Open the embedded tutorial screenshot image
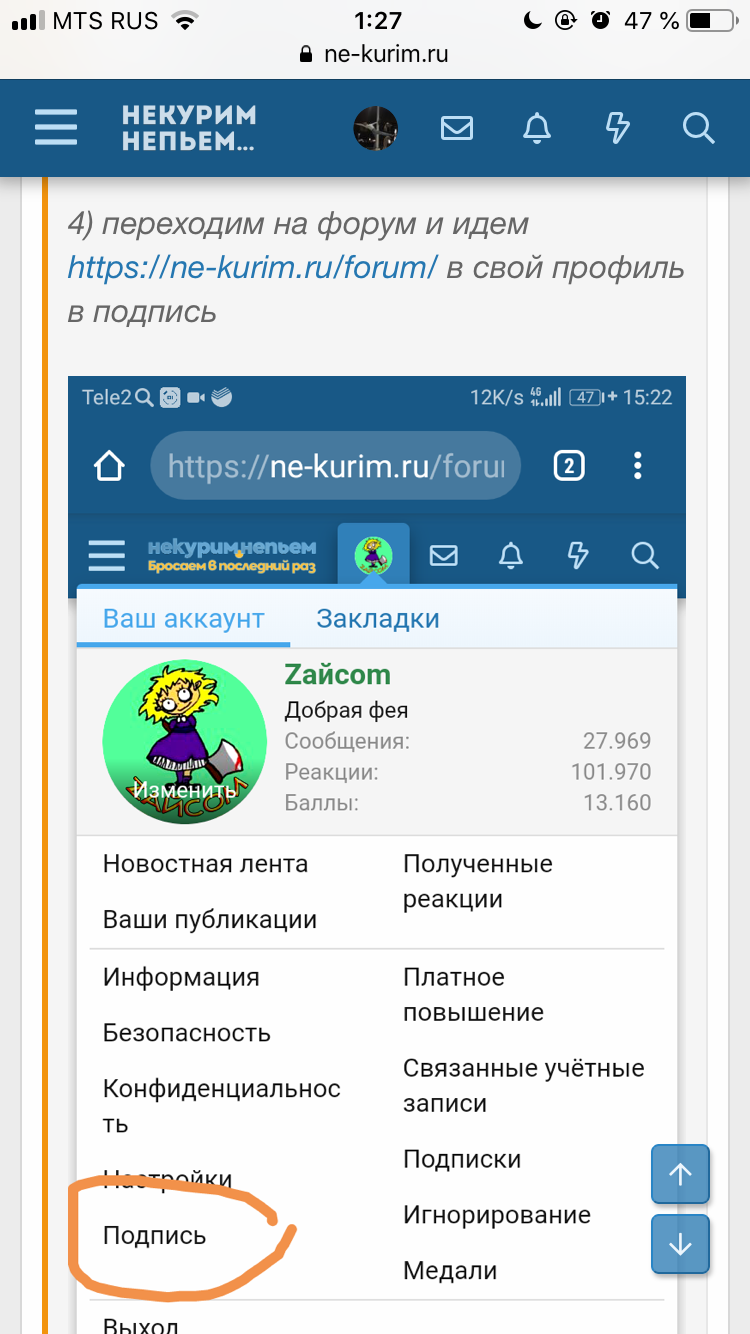The image size is (750, 1334). tap(376, 855)
